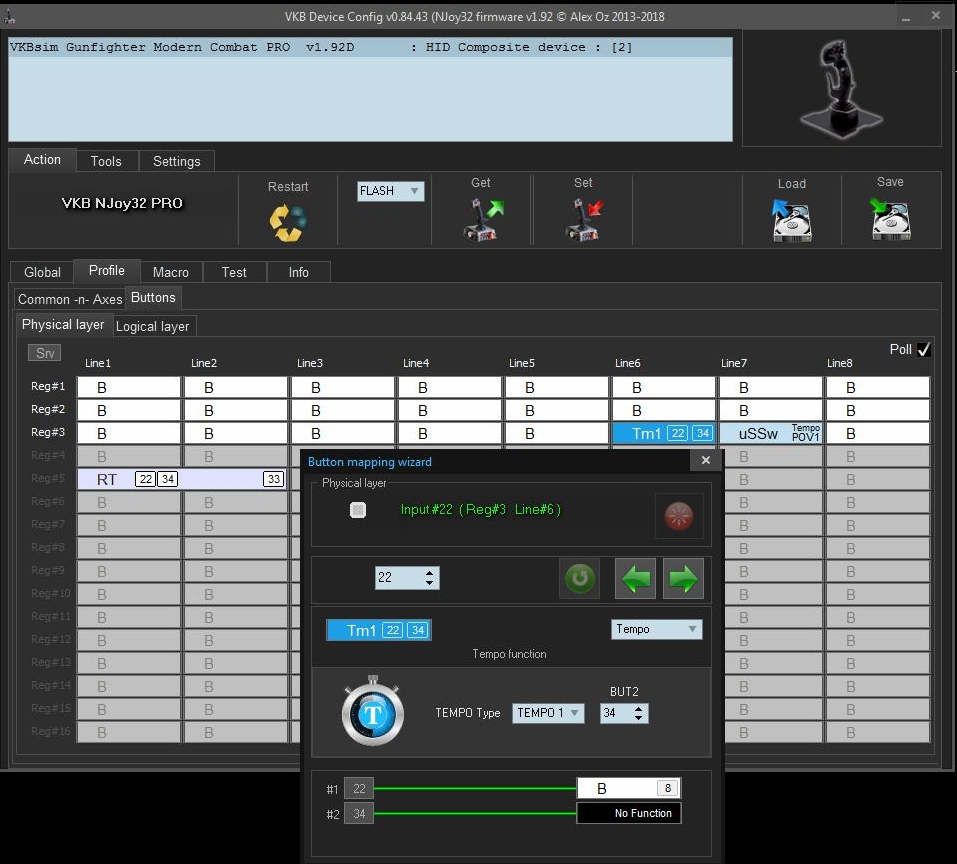Switch to the Action tab
957x864 pixels.
[x=42, y=159]
